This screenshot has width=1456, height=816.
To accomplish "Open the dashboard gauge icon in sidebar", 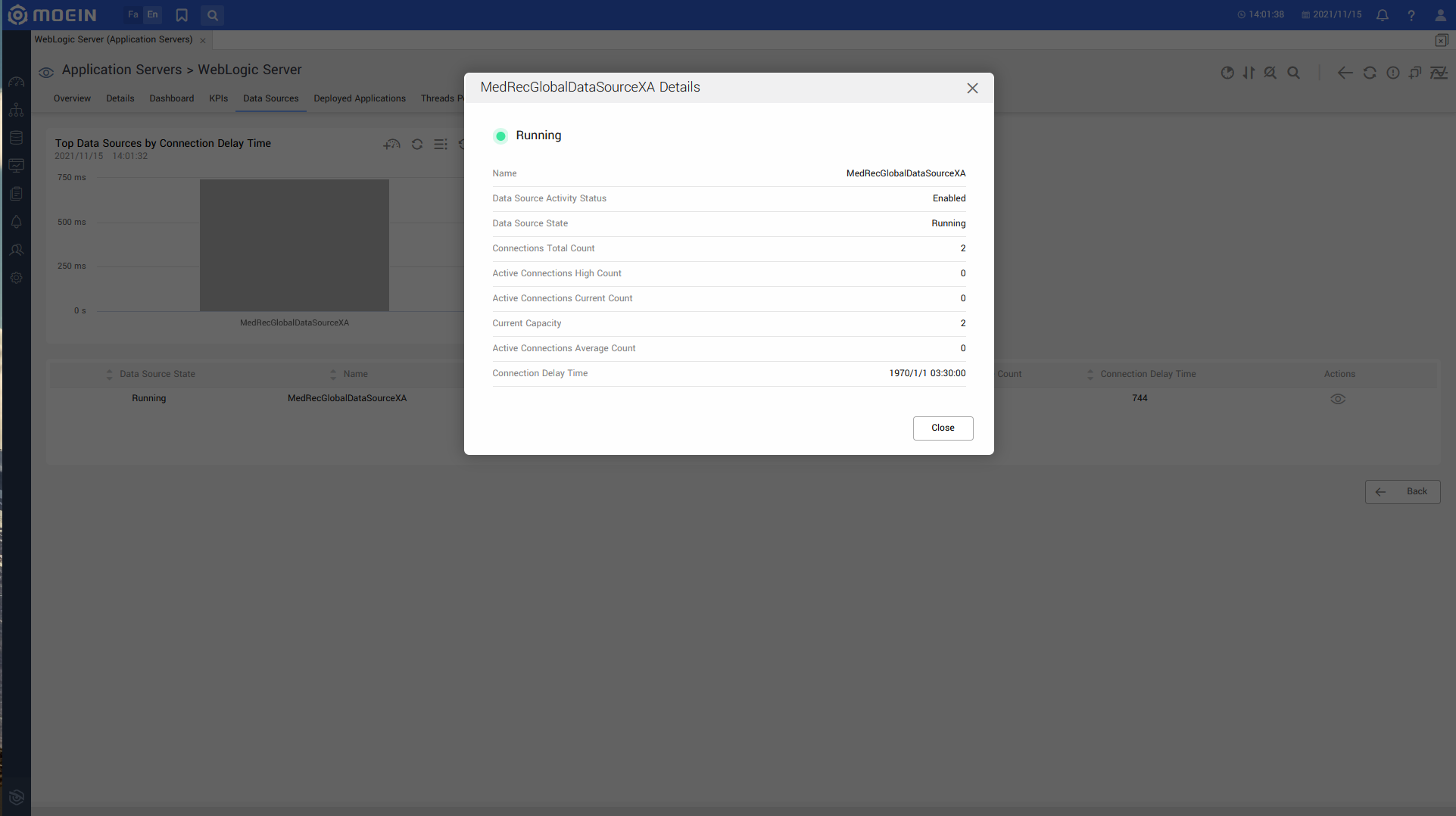I will click(16, 82).
